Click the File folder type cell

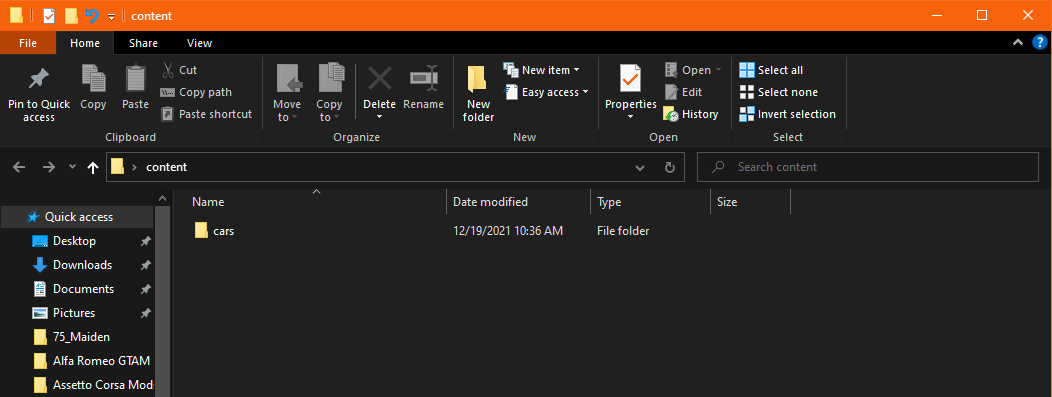[x=623, y=231]
